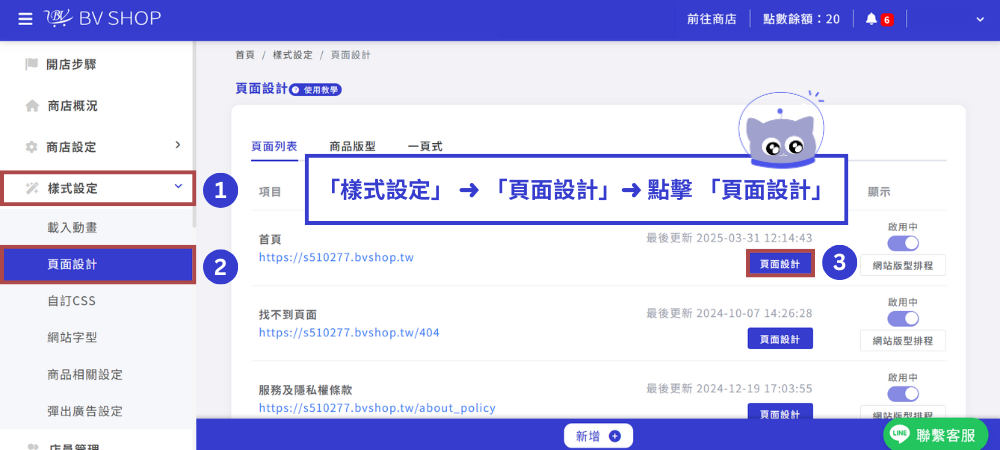1000x450 pixels.
Task: Toggle the 首頁 enabled switch
Action: pos(903,243)
